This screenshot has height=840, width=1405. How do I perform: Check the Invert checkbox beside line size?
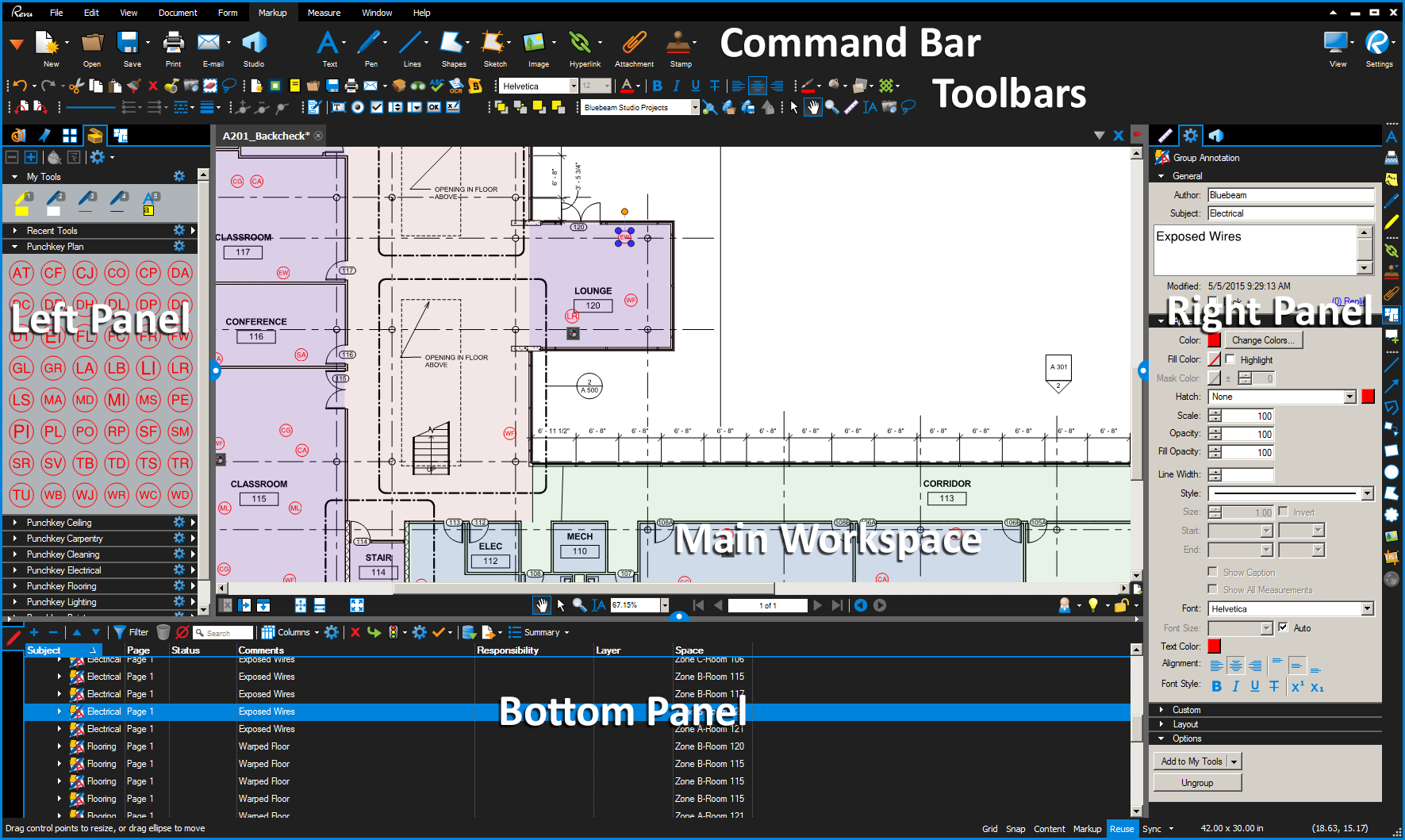1281,512
